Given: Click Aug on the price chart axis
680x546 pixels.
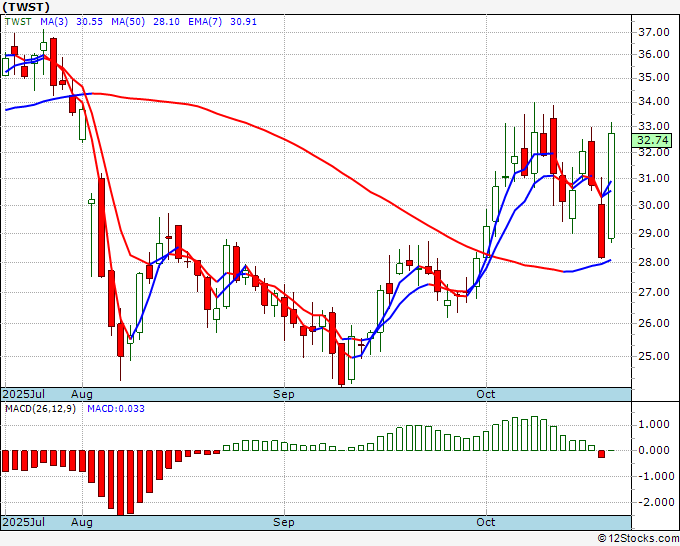Looking at the screenshot, I should pyautogui.click(x=82, y=394).
